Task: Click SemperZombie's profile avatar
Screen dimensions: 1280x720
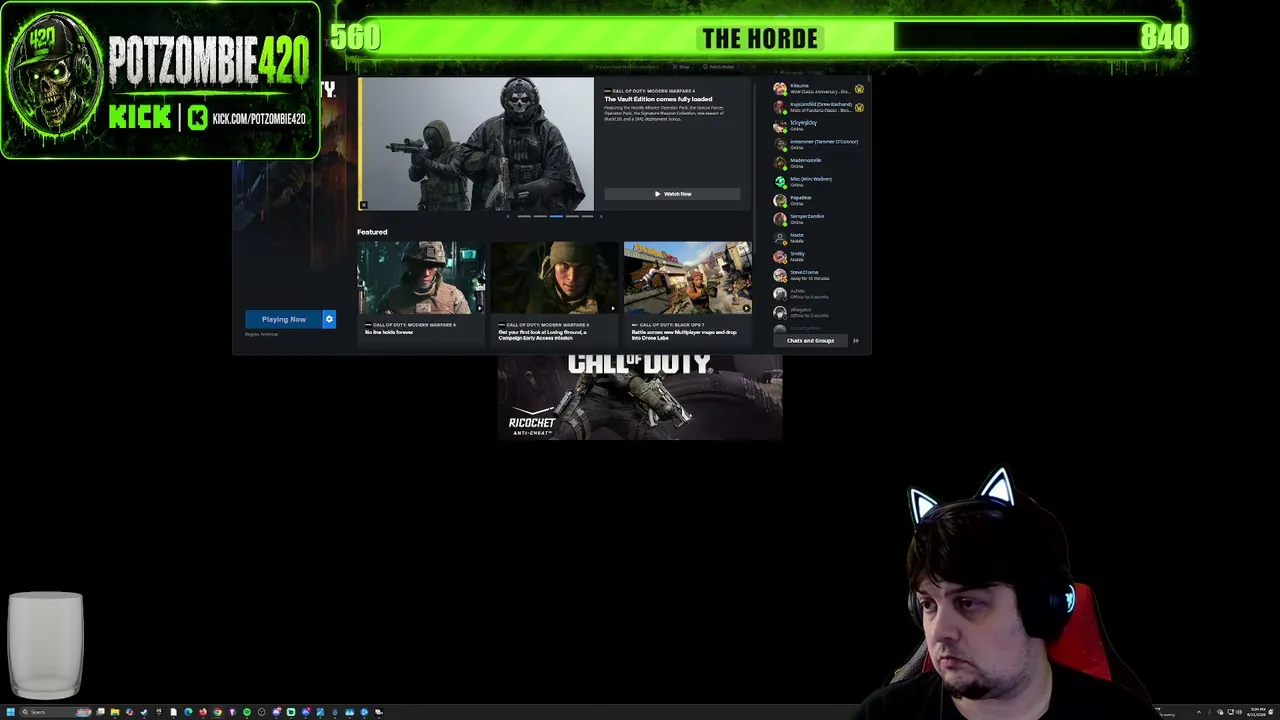Action: tap(780, 219)
